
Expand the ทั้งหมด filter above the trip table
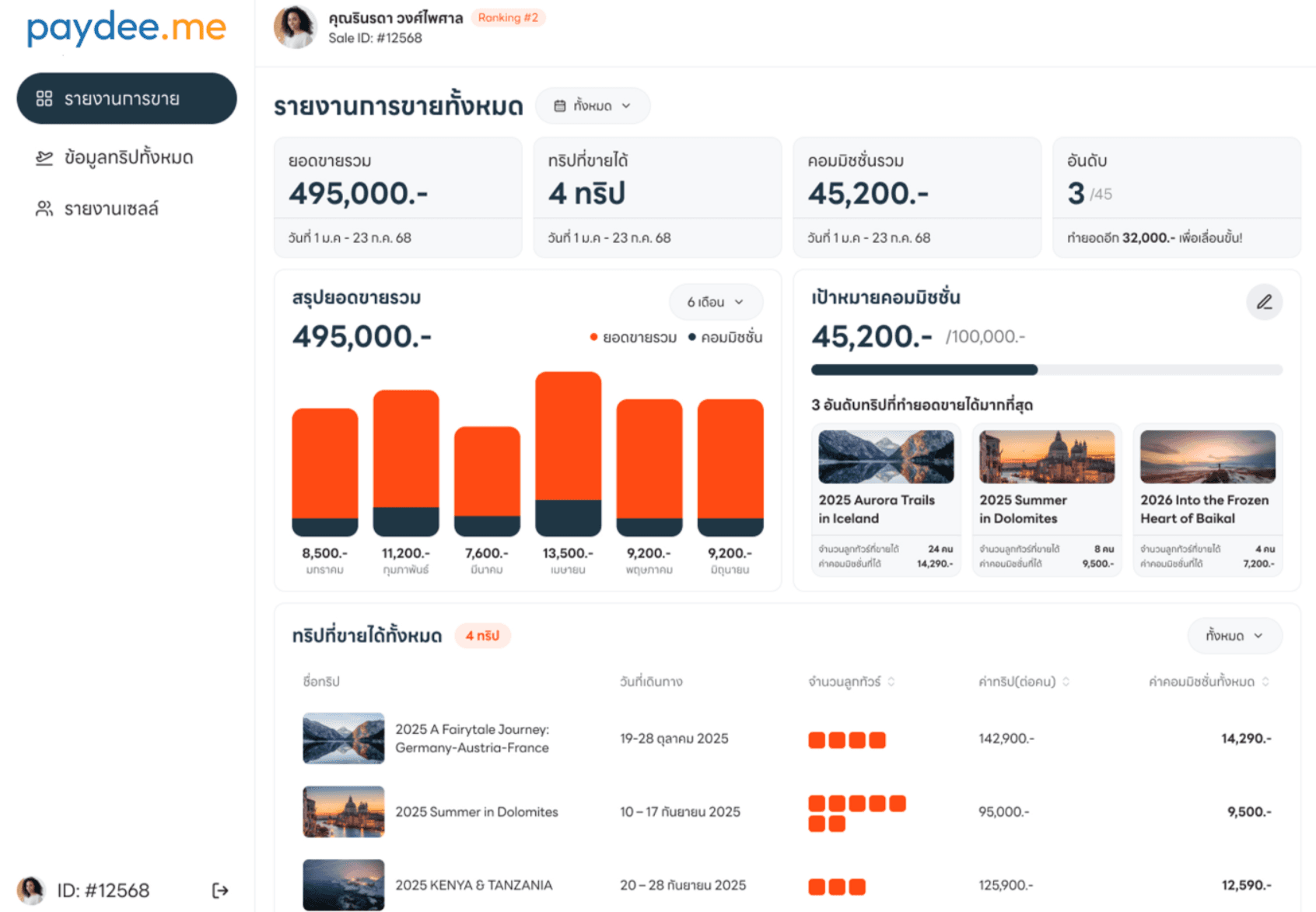pyautogui.click(x=1234, y=635)
